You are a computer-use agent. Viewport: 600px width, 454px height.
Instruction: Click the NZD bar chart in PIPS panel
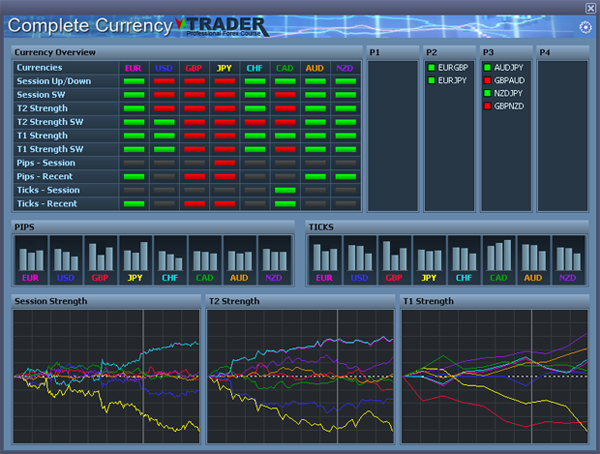(x=275, y=260)
